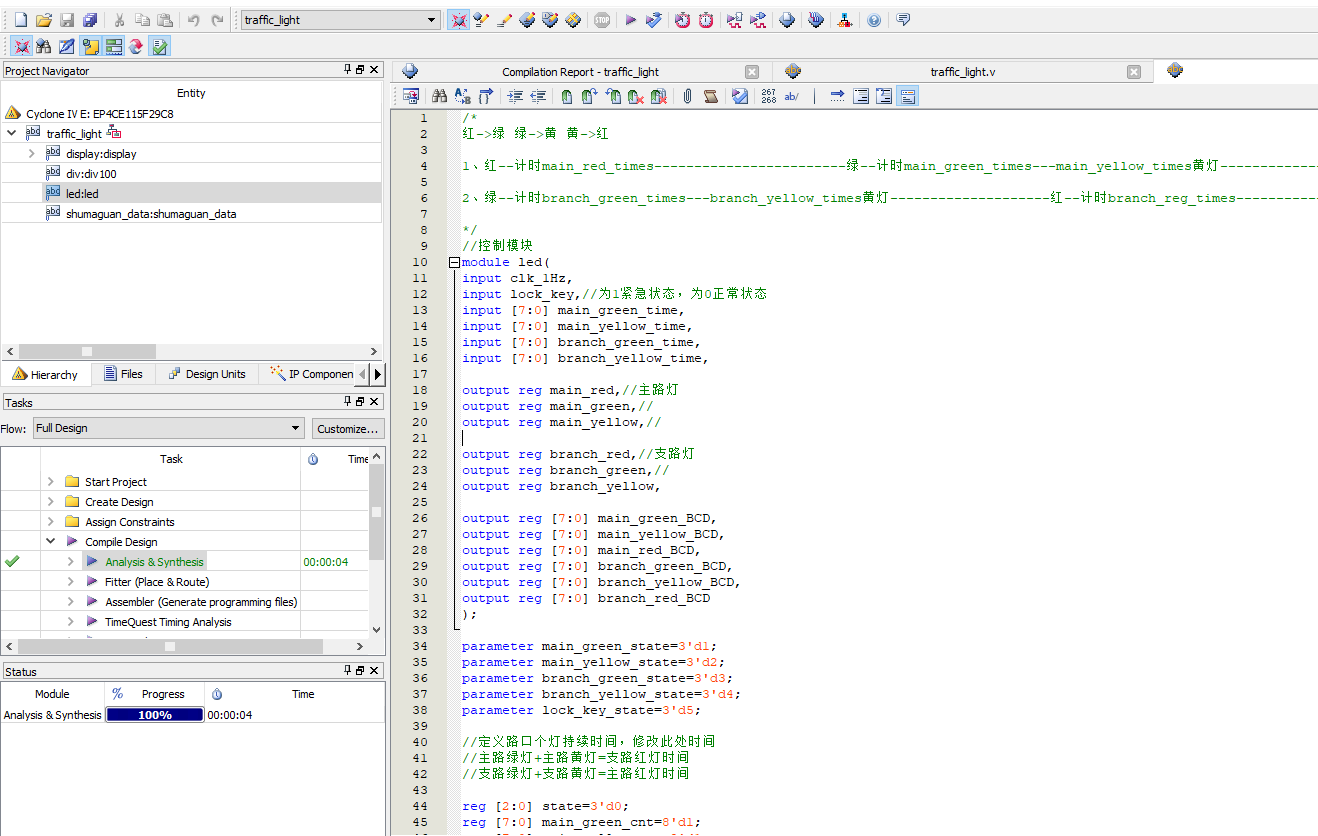The image size is (1318, 836).
Task: Switch to the Hierarchy tab
Action: (x=45, y=374)
